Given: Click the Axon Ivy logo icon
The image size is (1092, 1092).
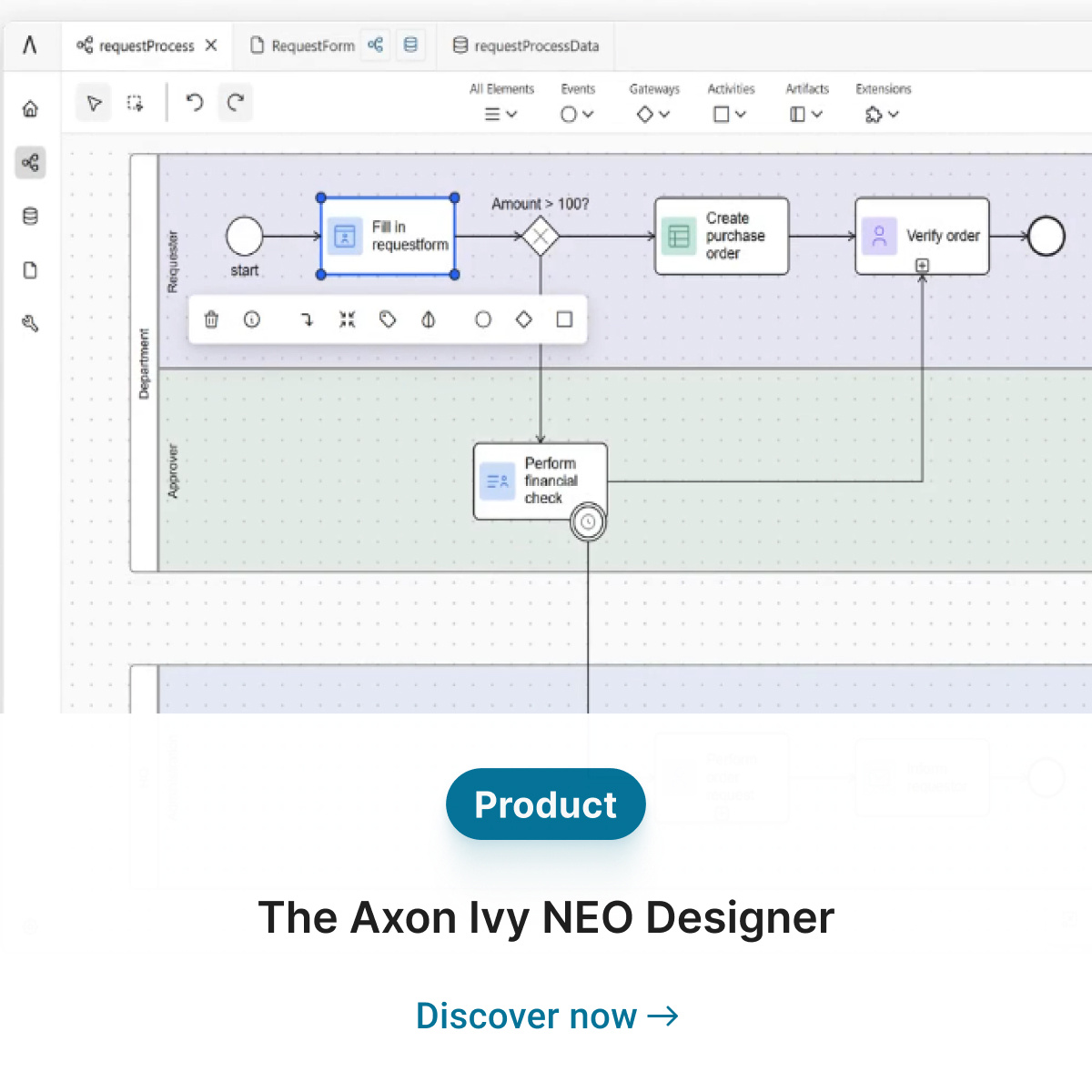Looking at the screenshot, I should pos(30,45).
